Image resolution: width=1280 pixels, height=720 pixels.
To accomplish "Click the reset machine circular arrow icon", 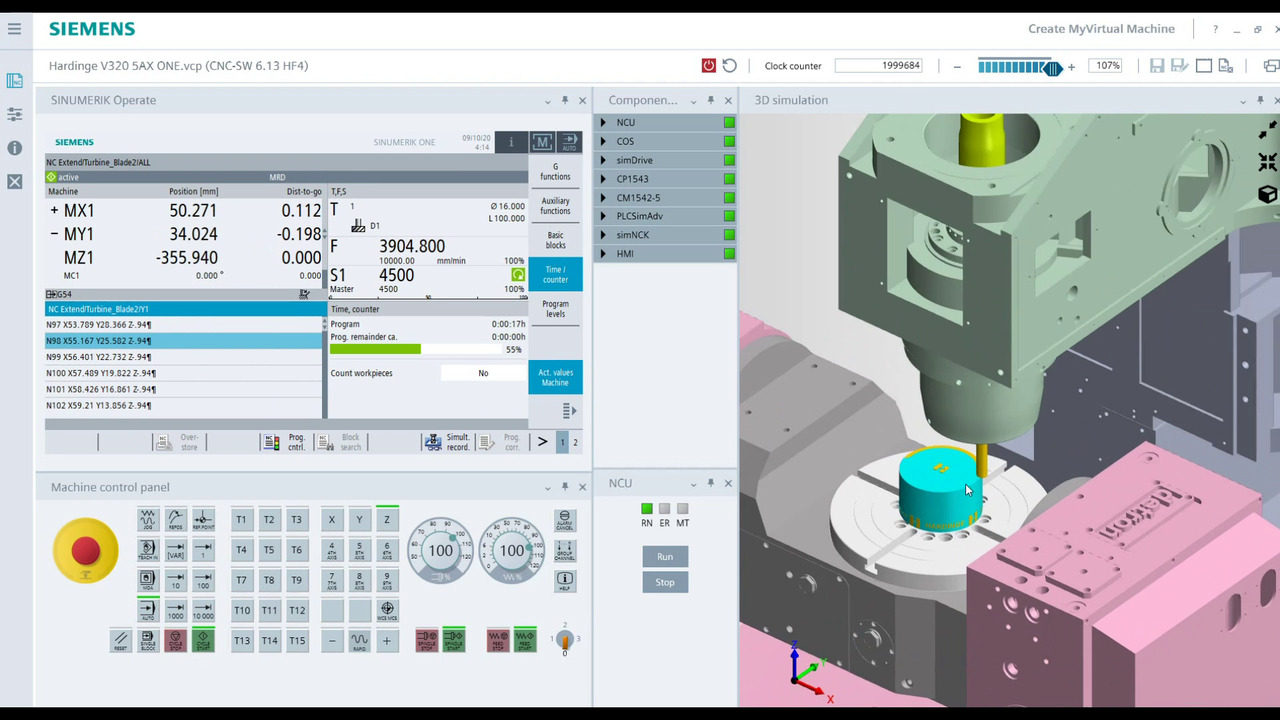I will (x=730, y=66).
